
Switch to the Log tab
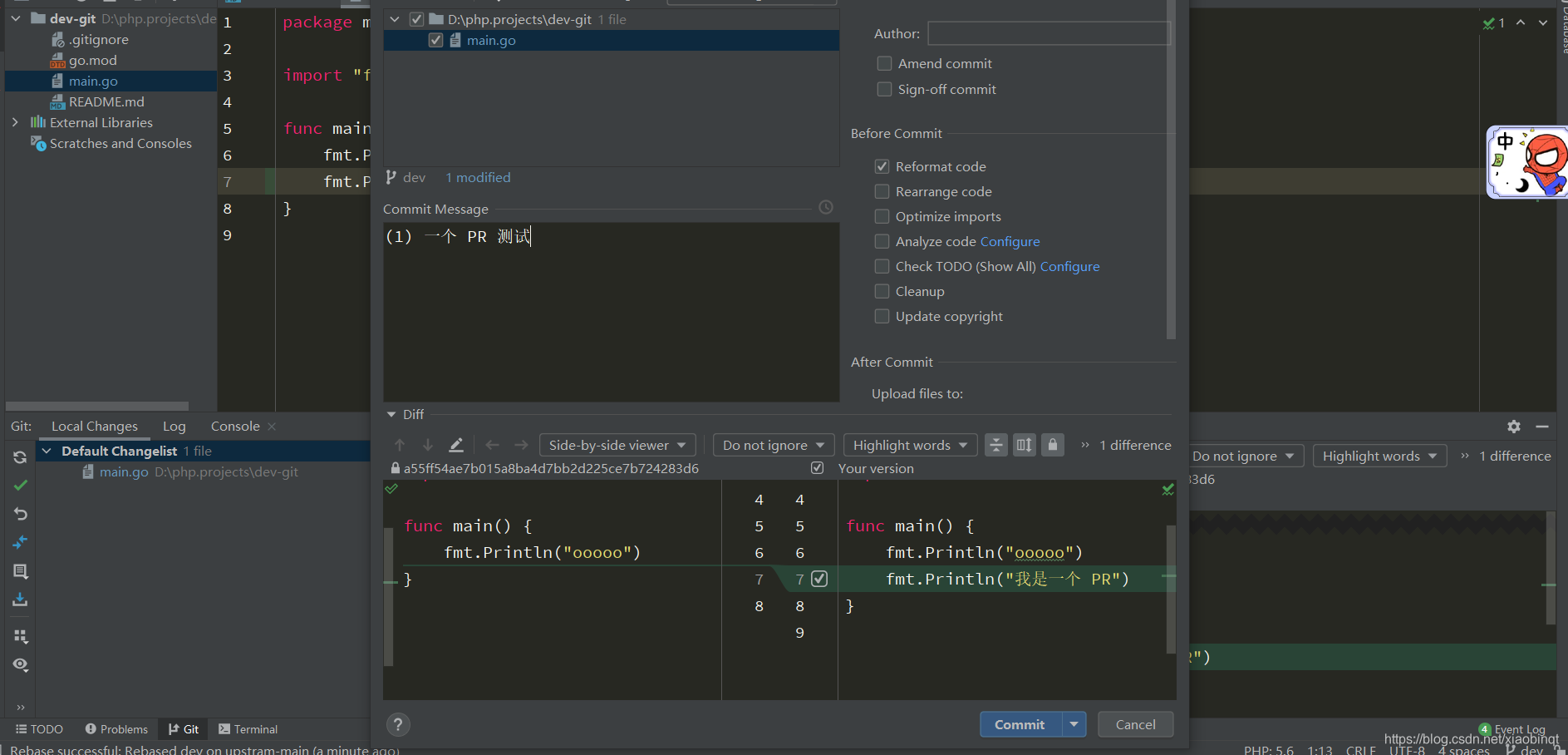tap(174, 426)
